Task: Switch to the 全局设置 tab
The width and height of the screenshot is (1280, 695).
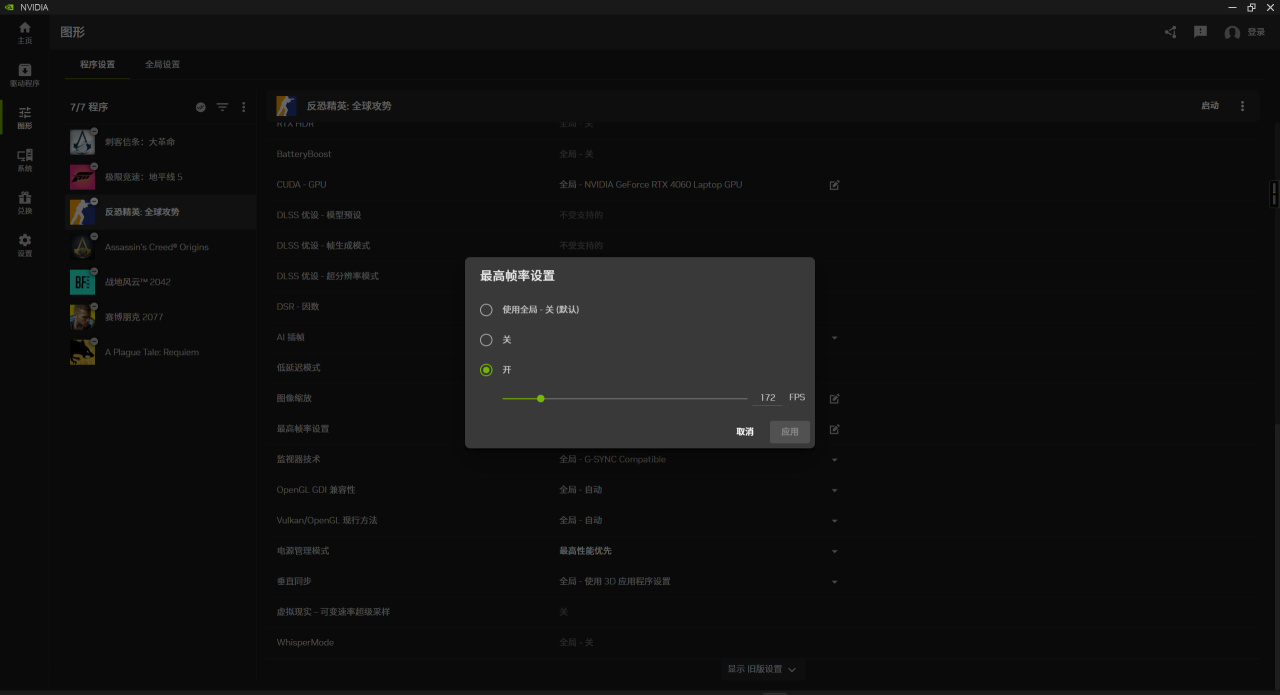Action: tap(163, 64)
